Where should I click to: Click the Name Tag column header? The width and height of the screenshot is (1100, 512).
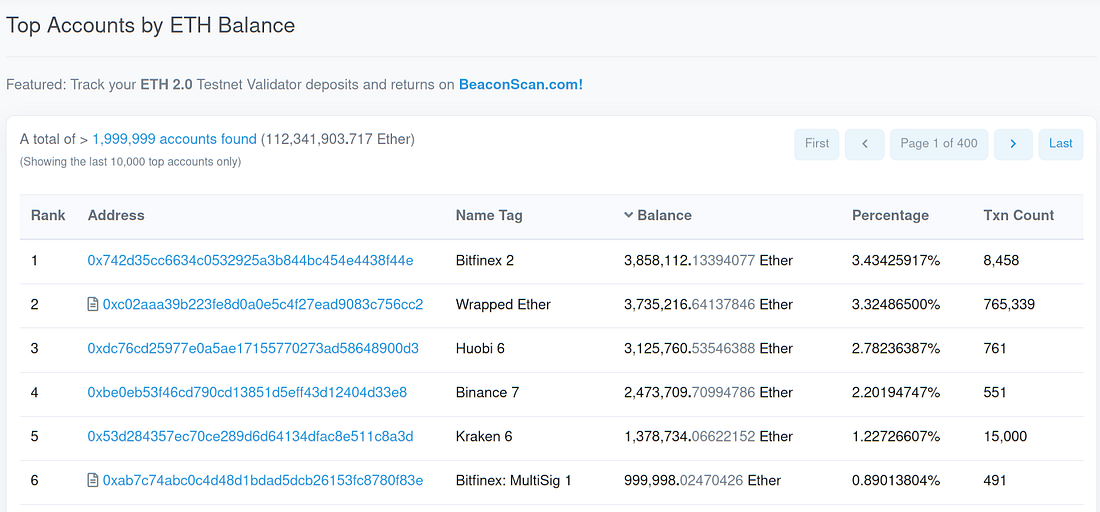tap(489, 215)
